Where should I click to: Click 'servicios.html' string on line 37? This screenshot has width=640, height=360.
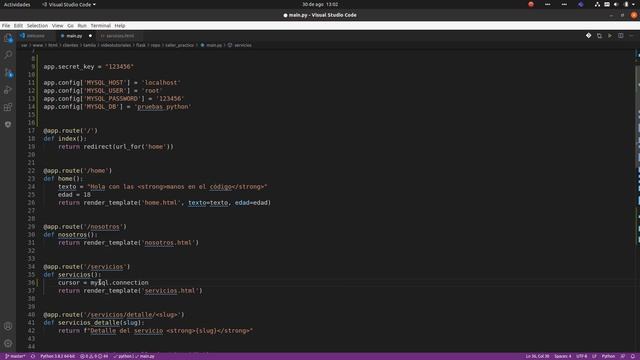coord(172,291)
